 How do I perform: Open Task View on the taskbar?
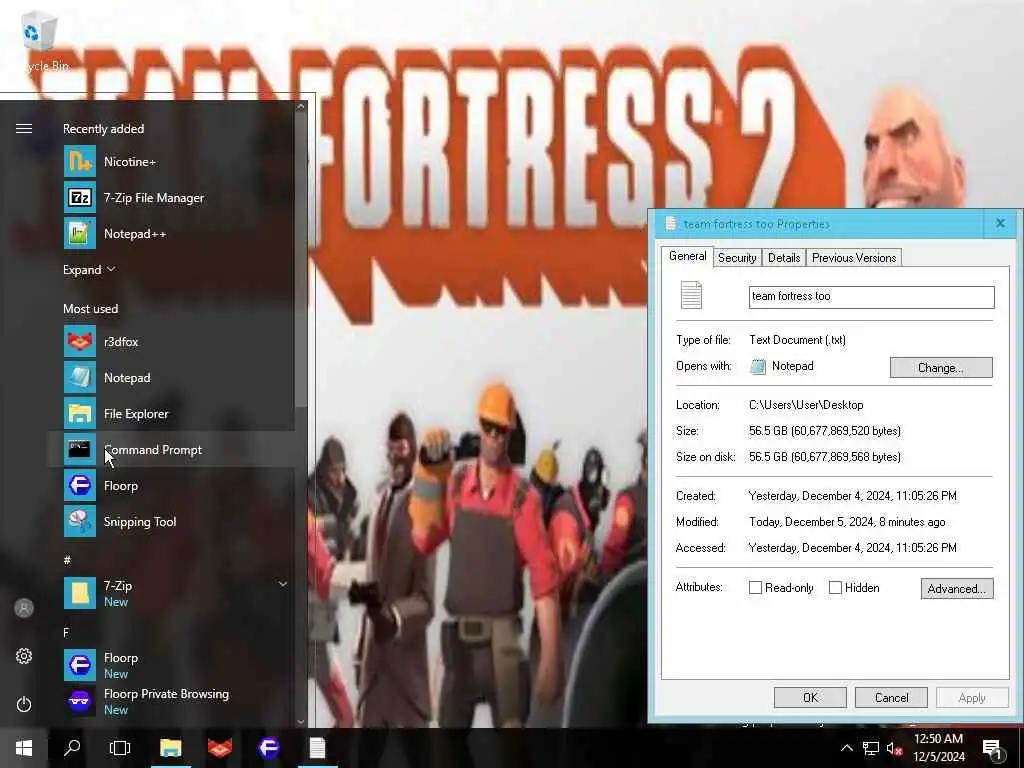(120, 748)
